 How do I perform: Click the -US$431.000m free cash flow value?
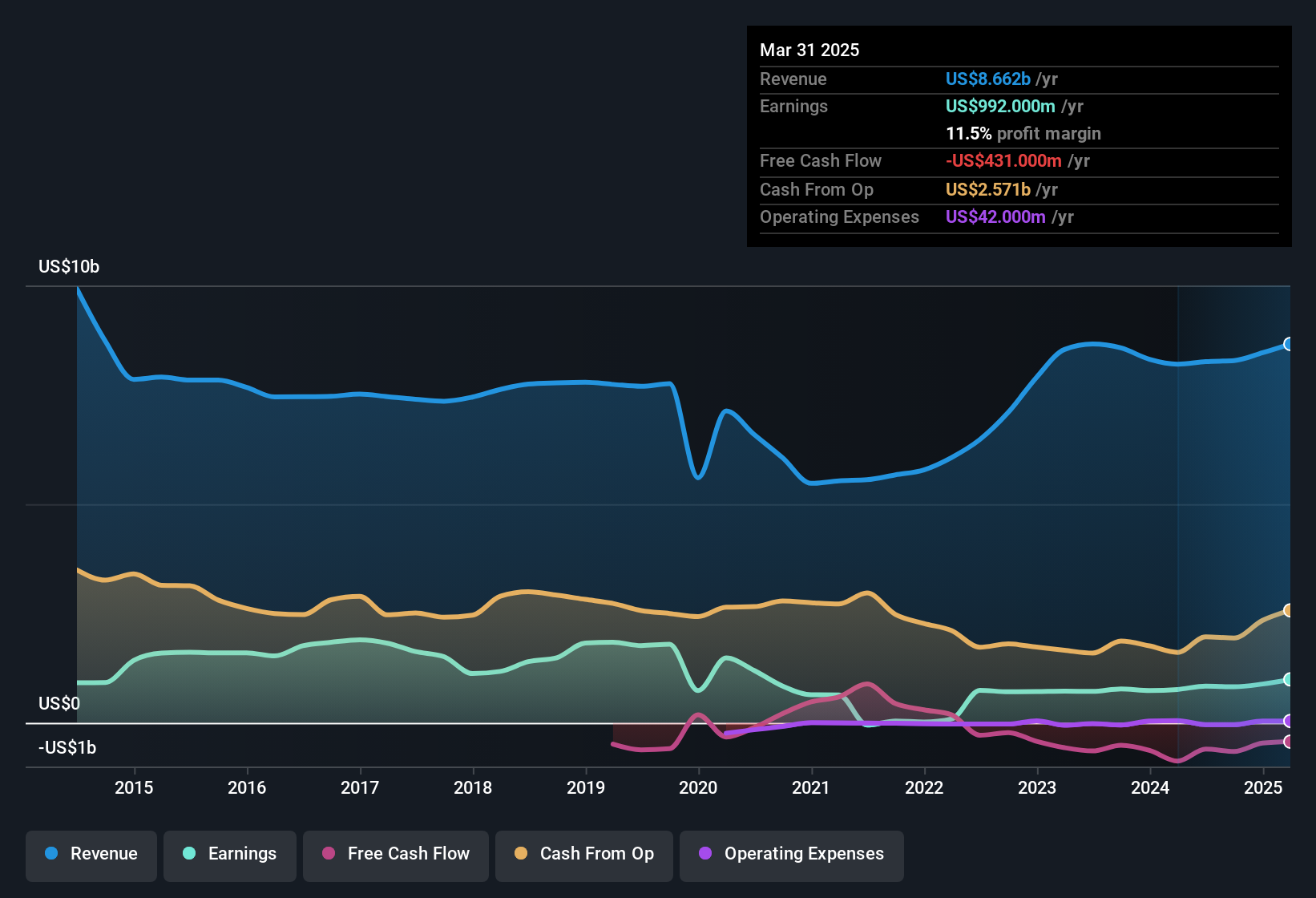[x=1003, y=160]
